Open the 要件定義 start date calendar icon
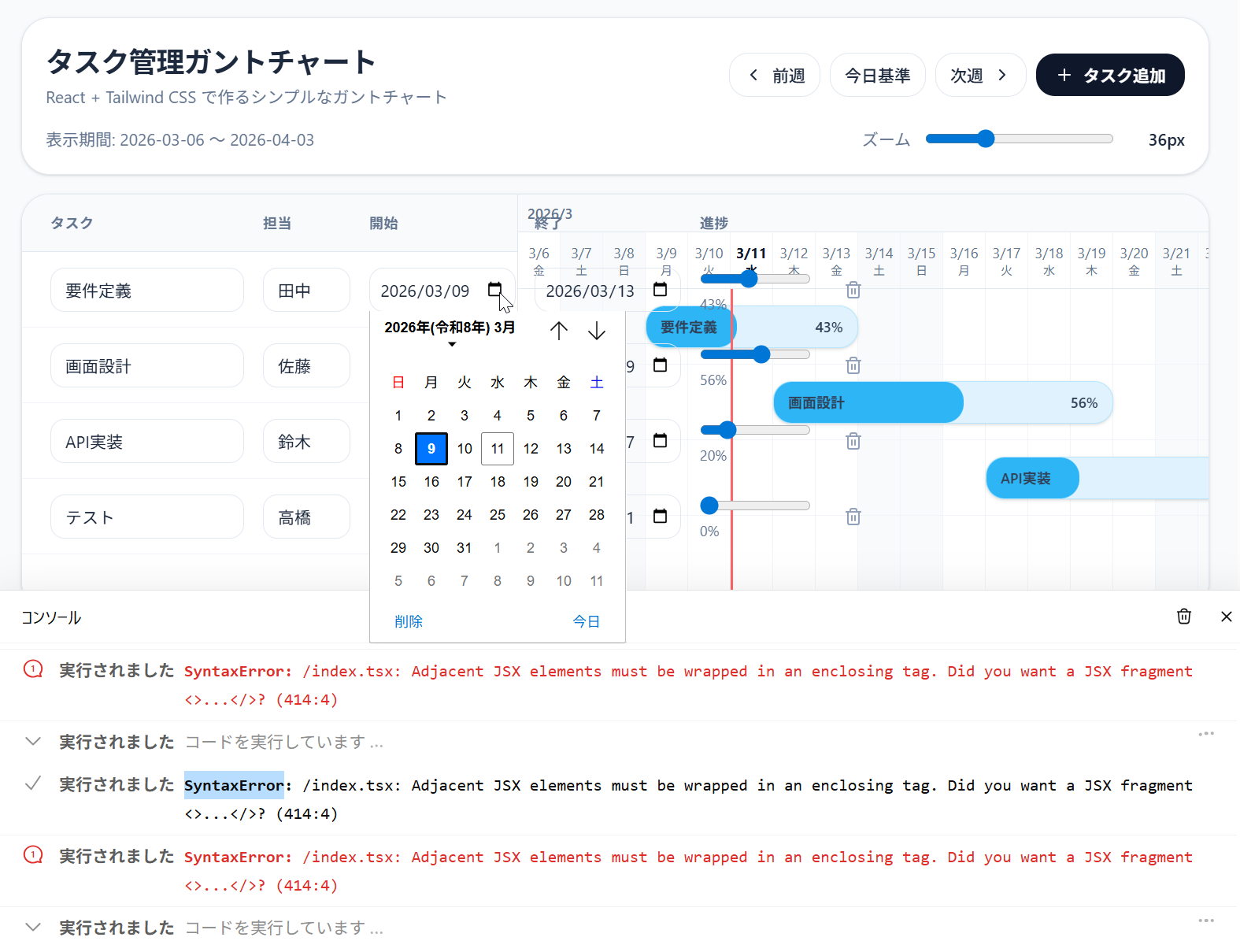 pos(494,290)
